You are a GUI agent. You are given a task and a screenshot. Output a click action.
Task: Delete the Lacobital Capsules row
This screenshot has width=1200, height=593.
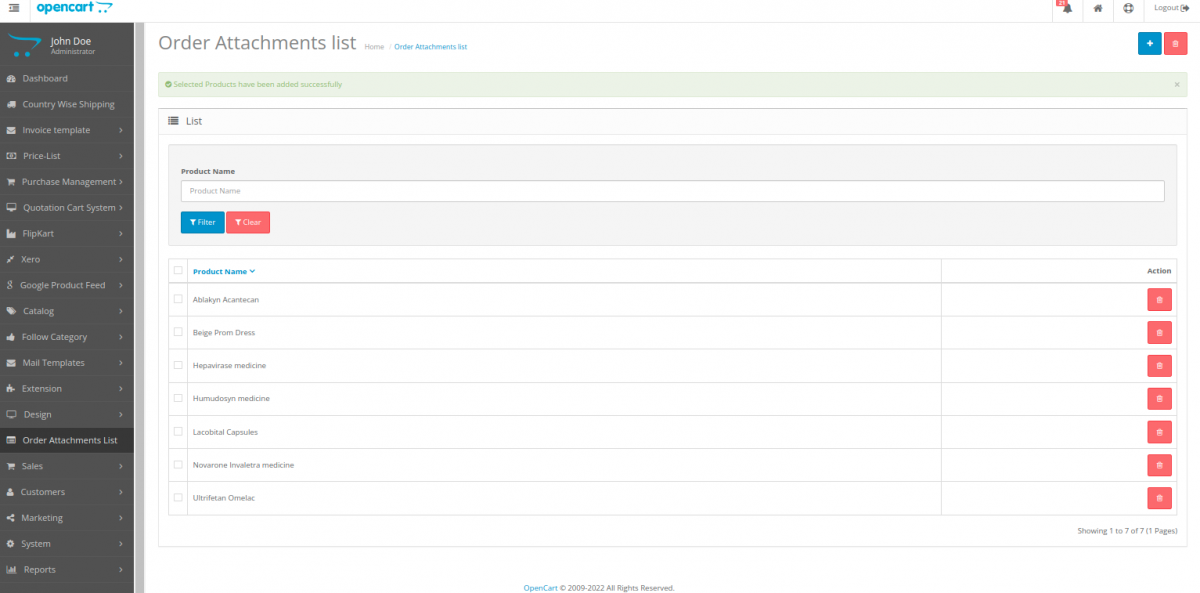coord(1159,431)
